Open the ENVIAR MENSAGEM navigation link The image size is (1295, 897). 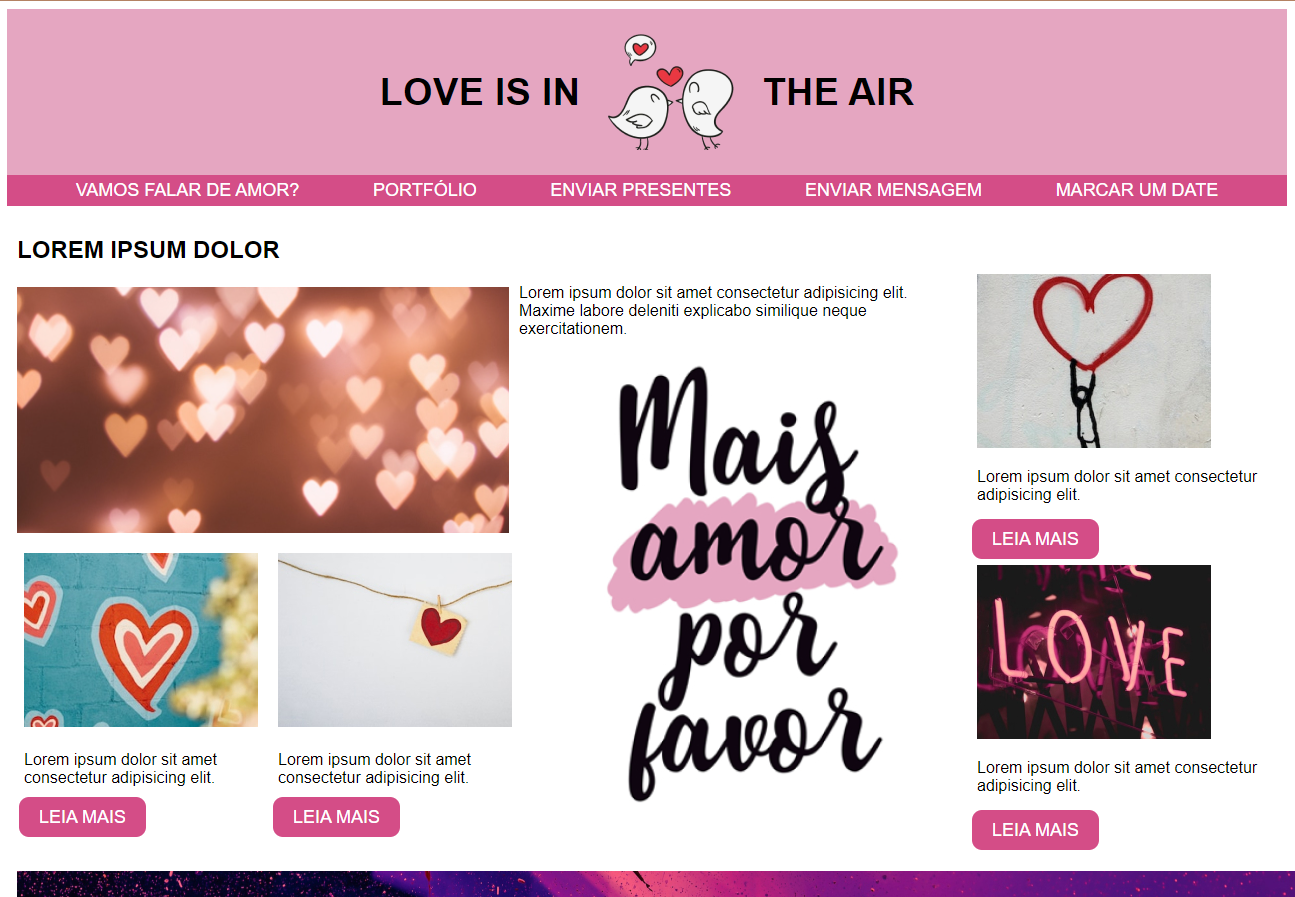coord(893,190)
